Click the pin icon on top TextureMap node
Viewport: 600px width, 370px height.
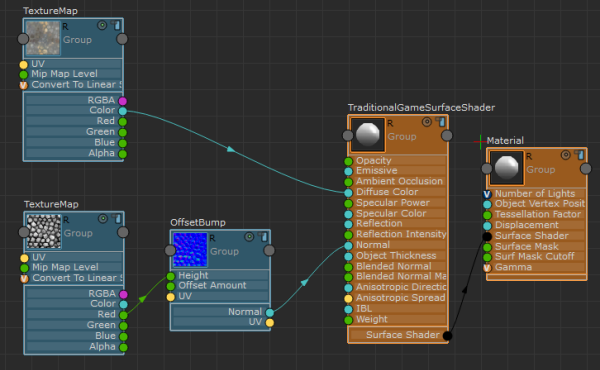click(x=116, y=26)
